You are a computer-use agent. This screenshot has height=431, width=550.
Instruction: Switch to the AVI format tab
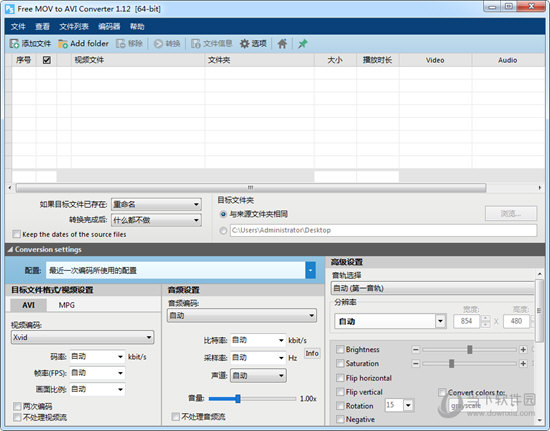click(x=28, y=305)
